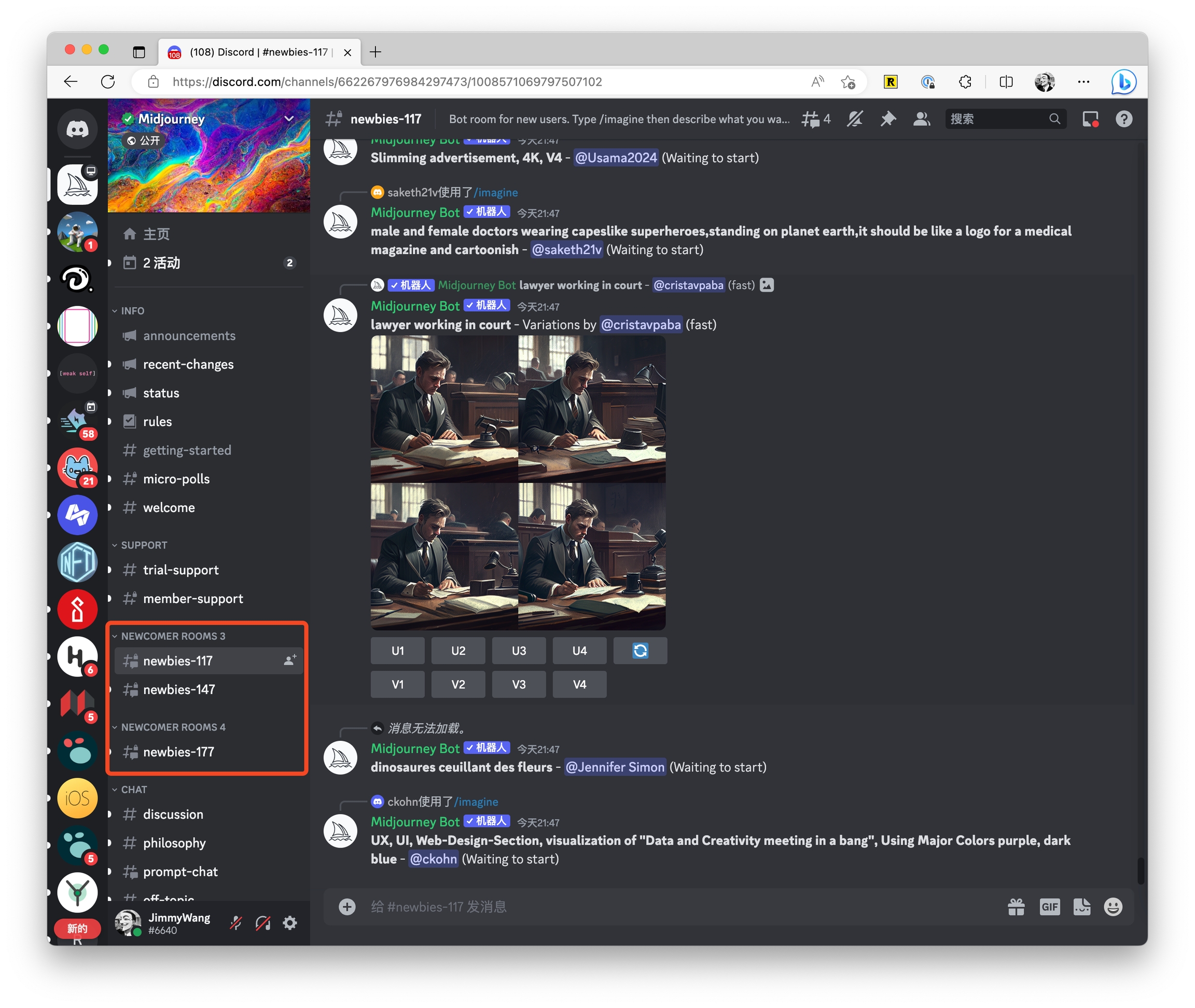Collapse the NEWCOMER ROOMS 4 category
Viewport: 1195px width, 1008px height.
point(173,727)
